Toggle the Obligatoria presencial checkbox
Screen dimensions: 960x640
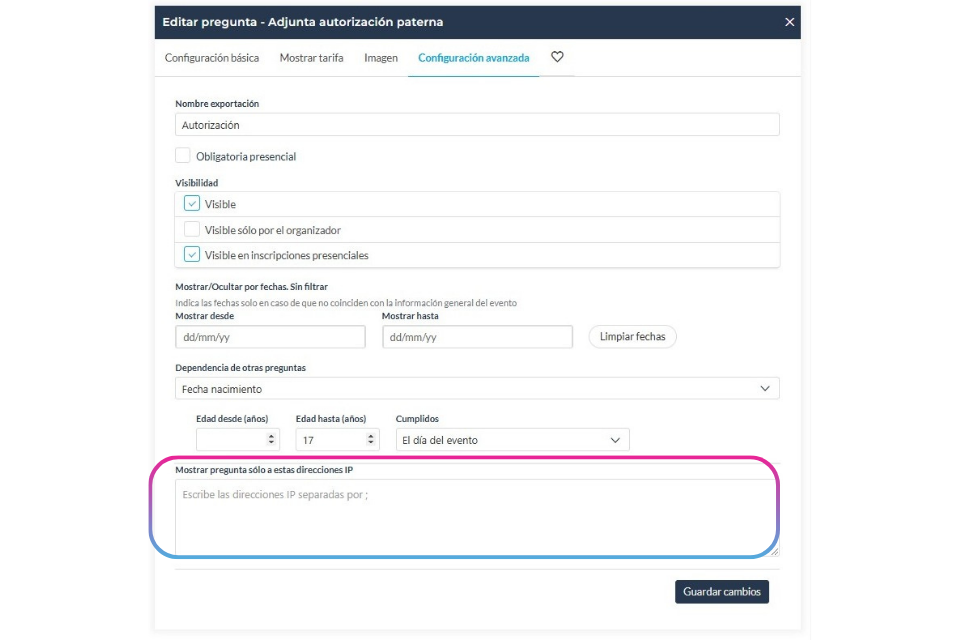(x=182, y=156)
